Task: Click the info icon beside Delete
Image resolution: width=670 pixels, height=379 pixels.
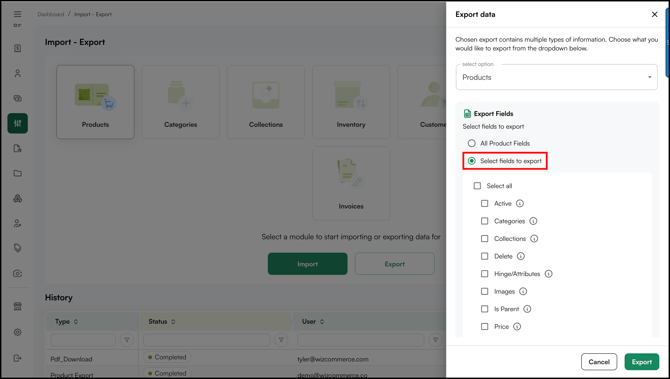Action: [520, 256]
